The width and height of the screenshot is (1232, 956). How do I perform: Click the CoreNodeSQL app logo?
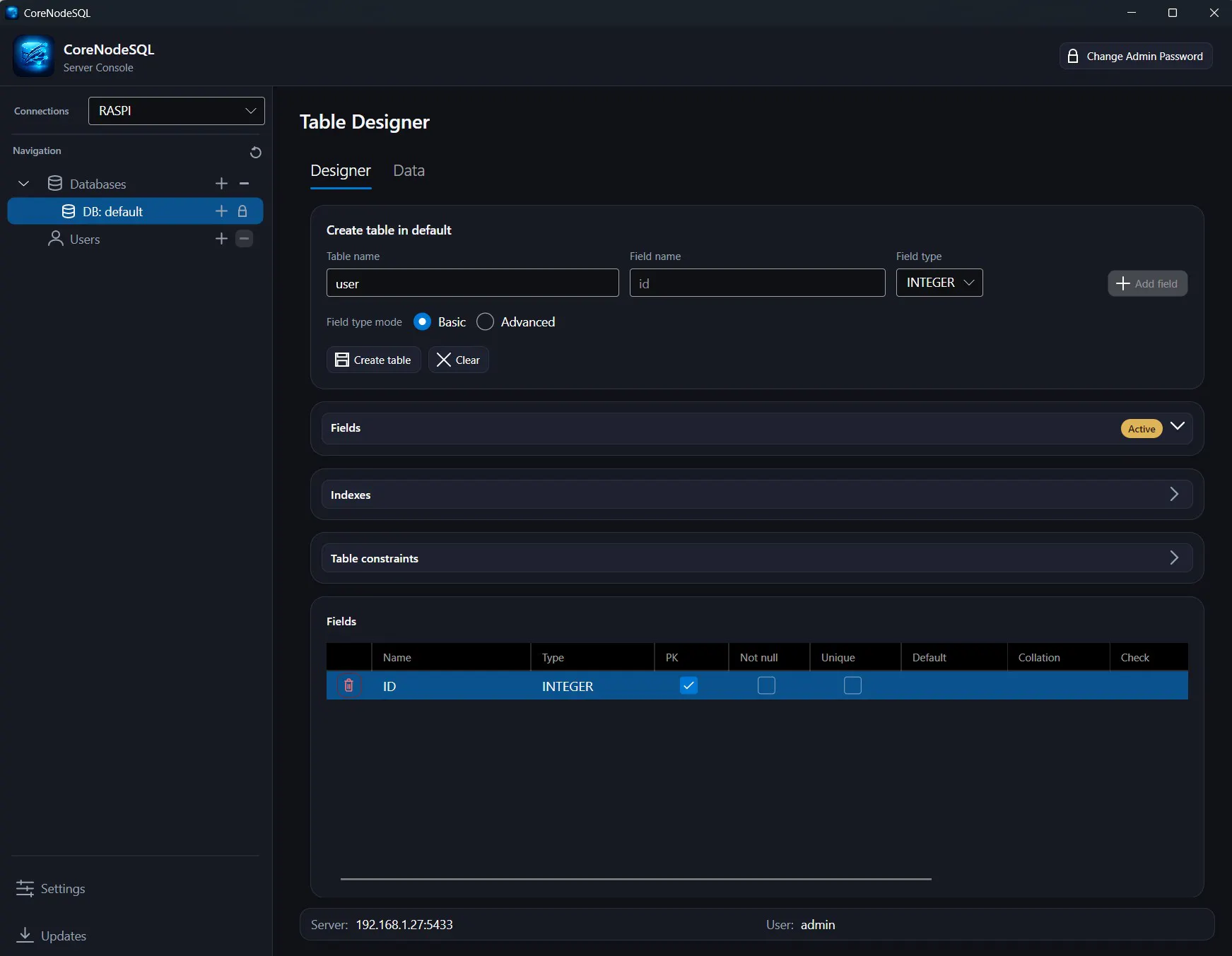33,56
